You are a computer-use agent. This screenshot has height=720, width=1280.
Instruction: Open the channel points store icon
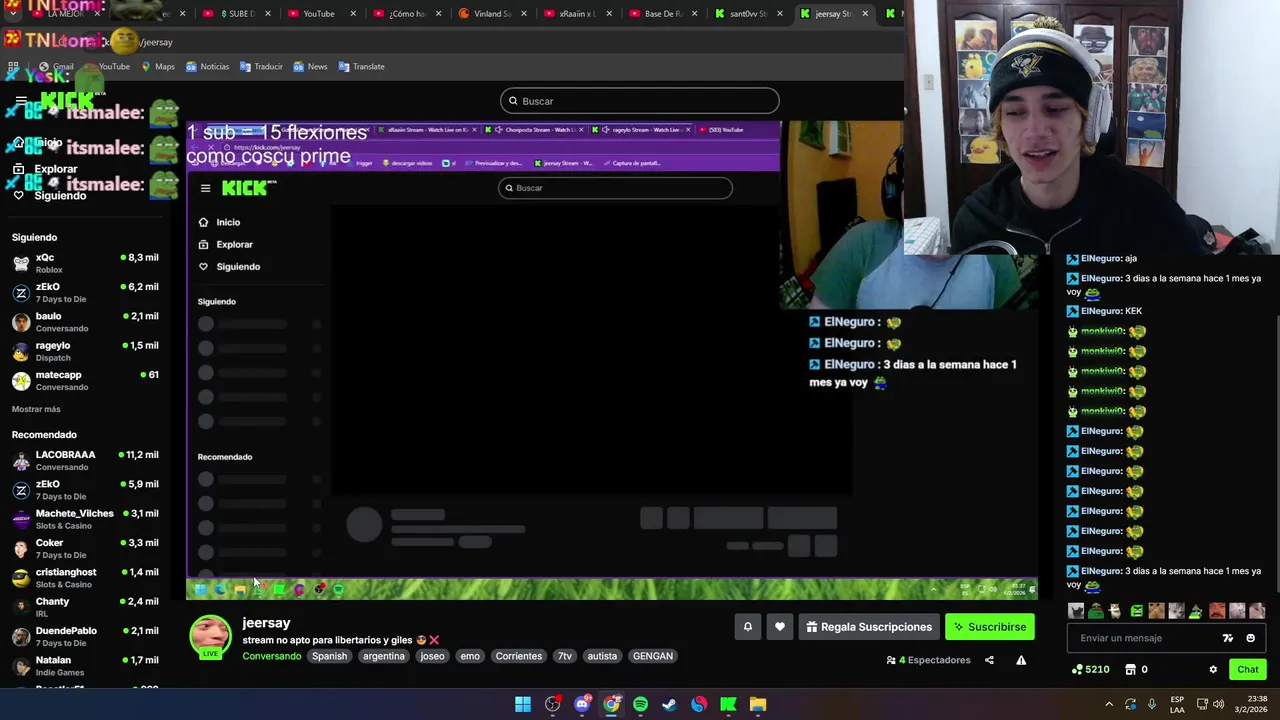(1131, 670)
